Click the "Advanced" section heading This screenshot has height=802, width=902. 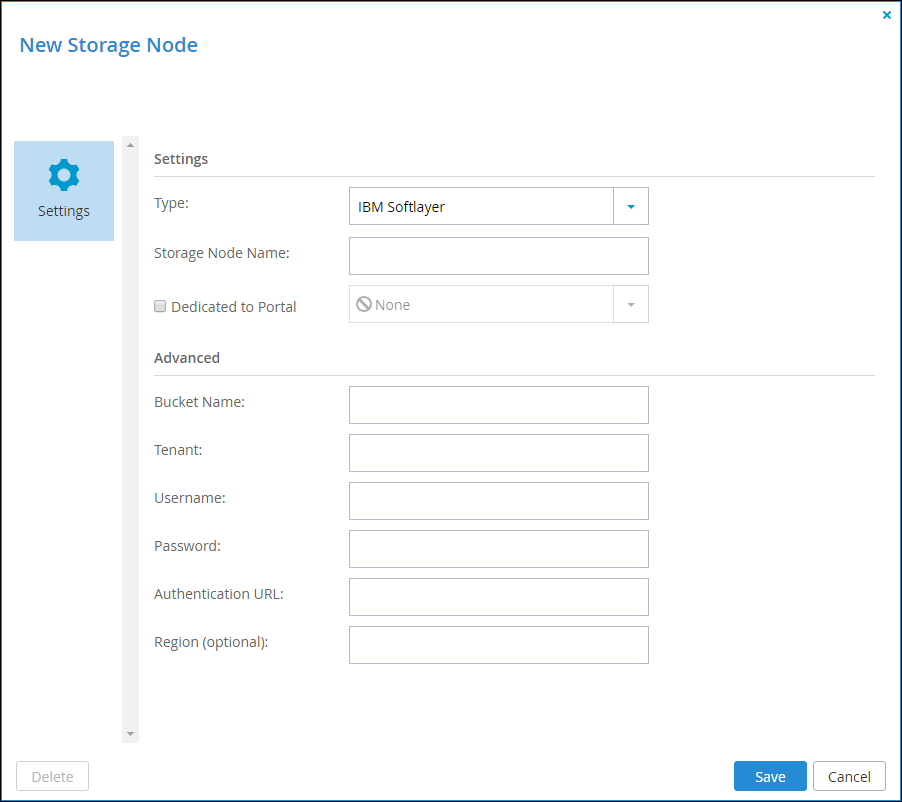pos(187,358)
